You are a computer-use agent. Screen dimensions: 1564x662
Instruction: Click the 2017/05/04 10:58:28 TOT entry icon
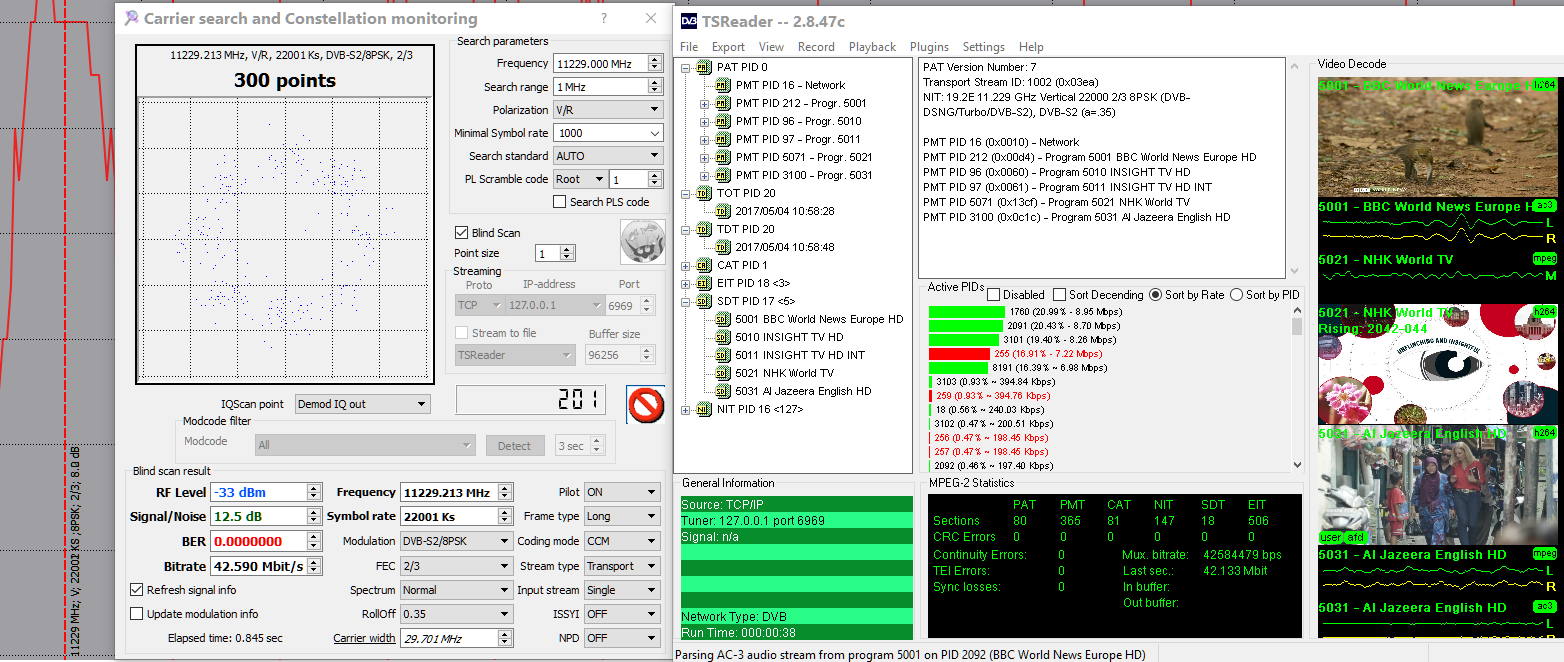coord(723,211)
